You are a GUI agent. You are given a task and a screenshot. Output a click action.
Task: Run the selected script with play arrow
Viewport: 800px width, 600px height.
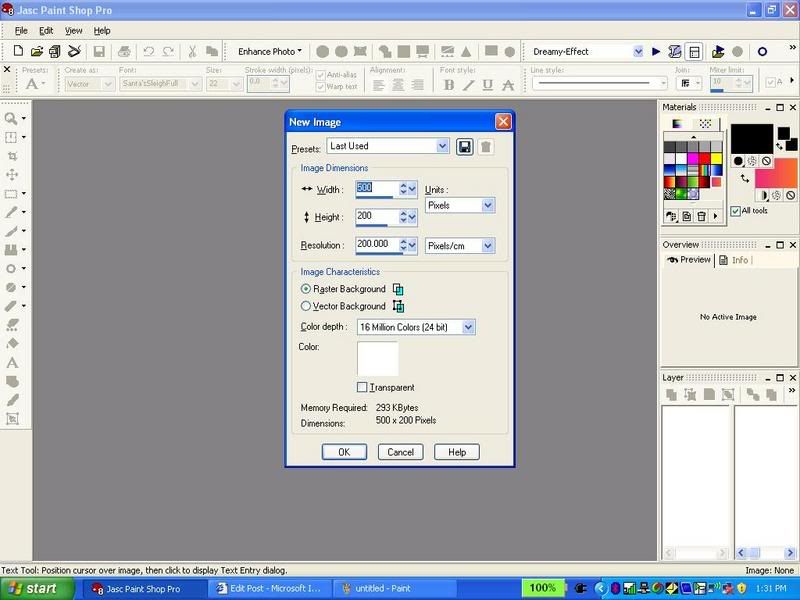656,51
